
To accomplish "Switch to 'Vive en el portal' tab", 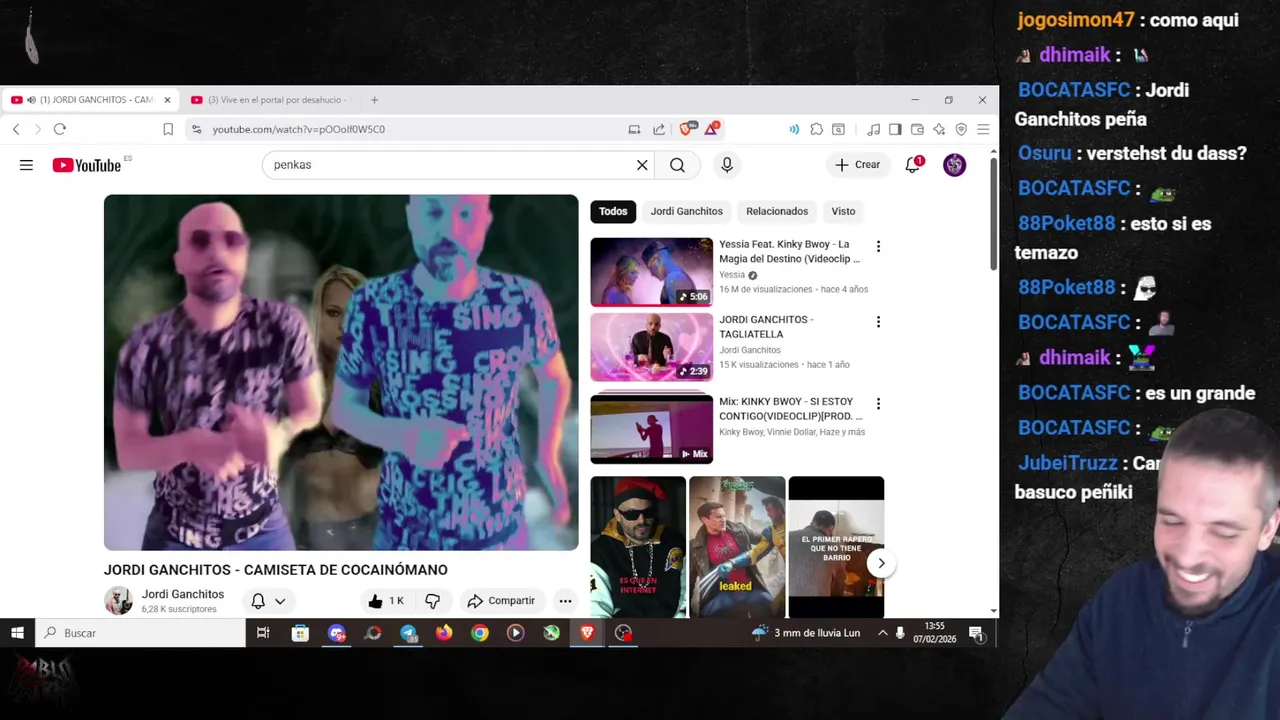I will click(x=269, y=100).
